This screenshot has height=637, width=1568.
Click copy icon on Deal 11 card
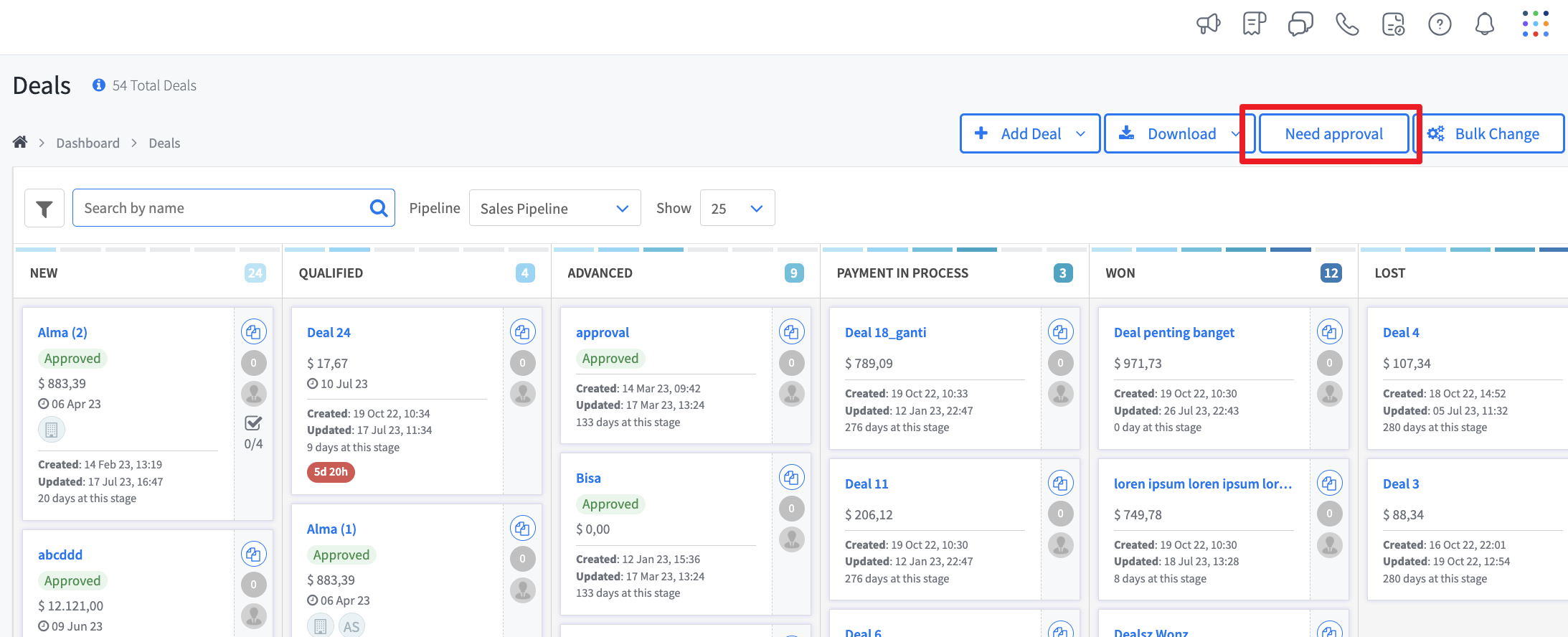1060,483
